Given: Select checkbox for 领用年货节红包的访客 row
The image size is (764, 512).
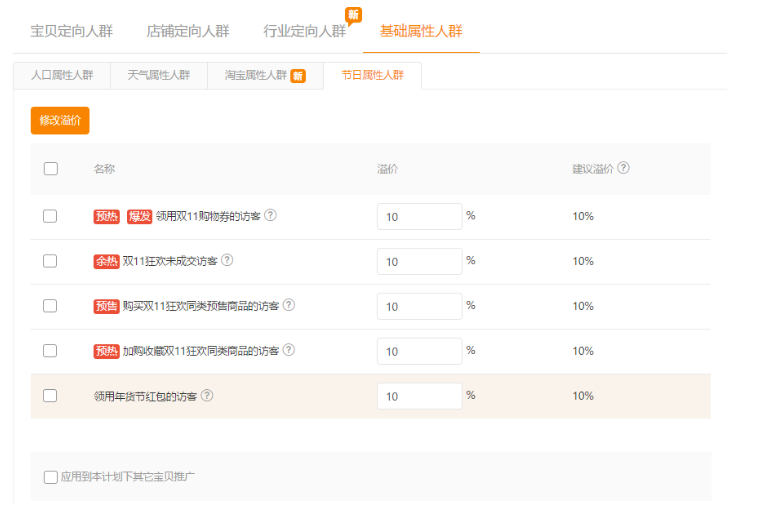Looking at the screenshot, I should (50, 396).
